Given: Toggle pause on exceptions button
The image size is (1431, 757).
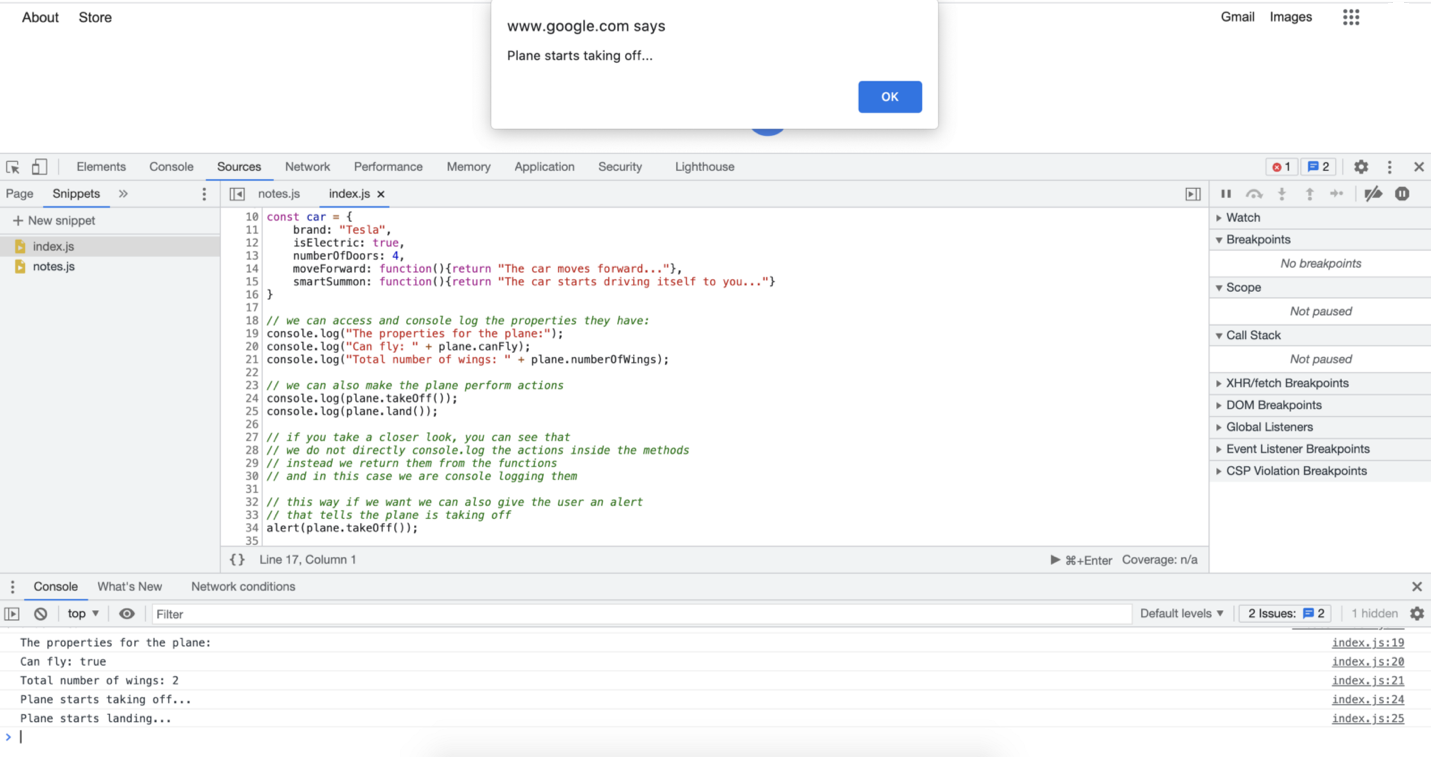Looking at the screenshot, I should 1402,194.
